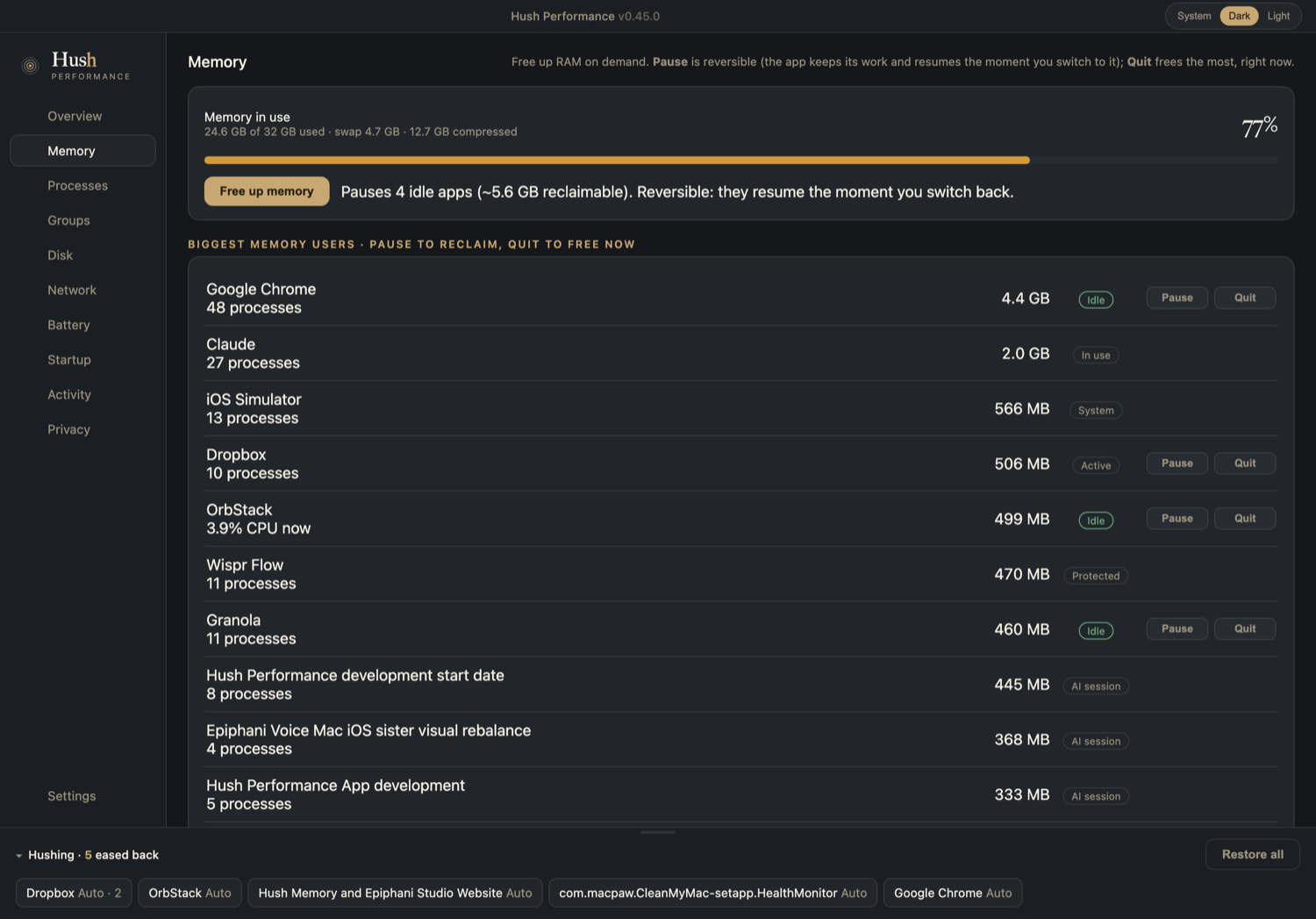Collapse the Hushing eased back chevron
This screenshot has width=1316, height=919.
(x=18, y=856)
